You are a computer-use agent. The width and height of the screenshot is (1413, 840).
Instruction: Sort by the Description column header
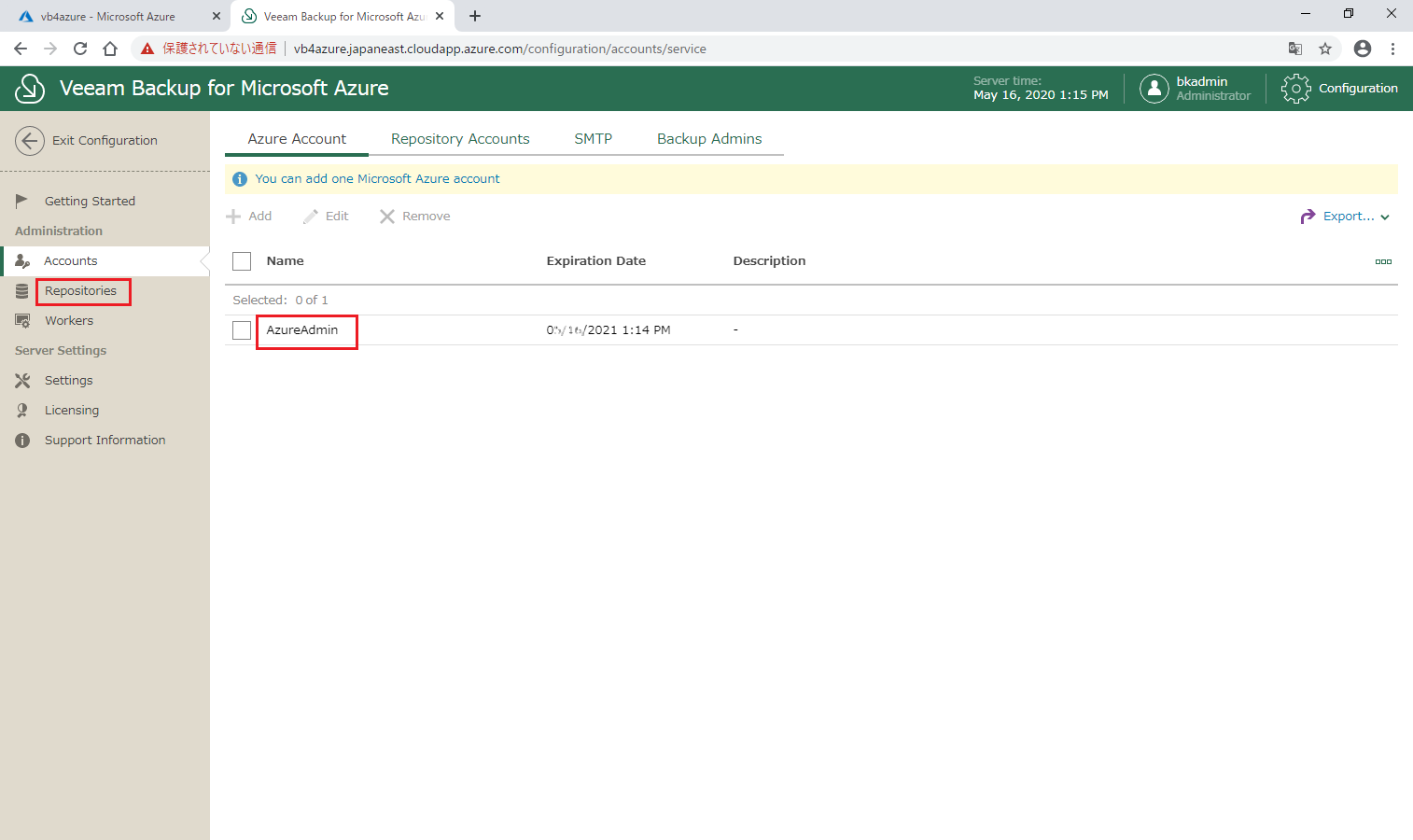769,261
